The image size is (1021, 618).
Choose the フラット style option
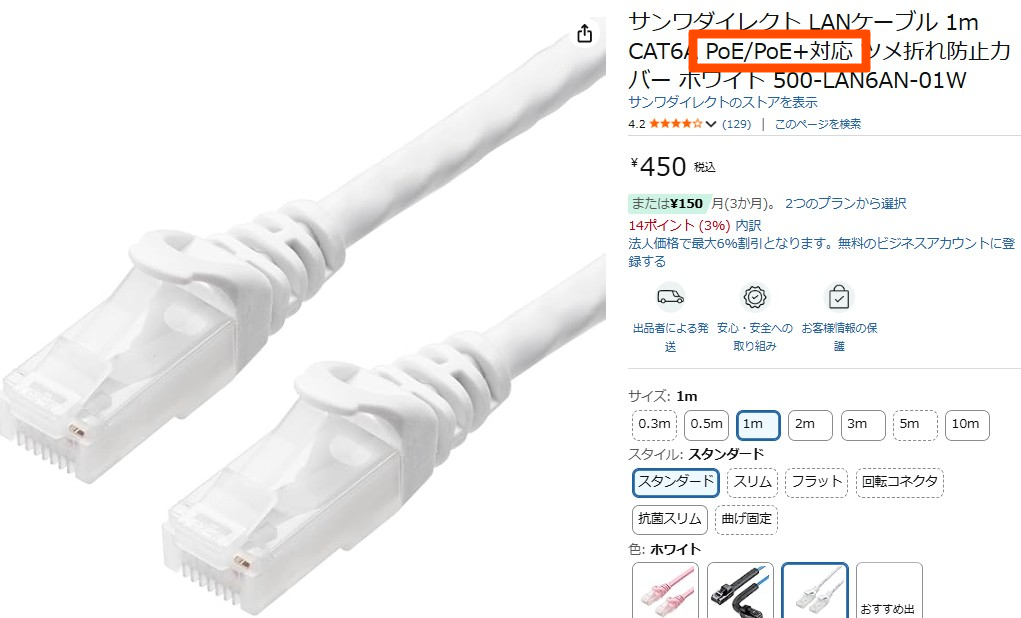tap(816, 483)
